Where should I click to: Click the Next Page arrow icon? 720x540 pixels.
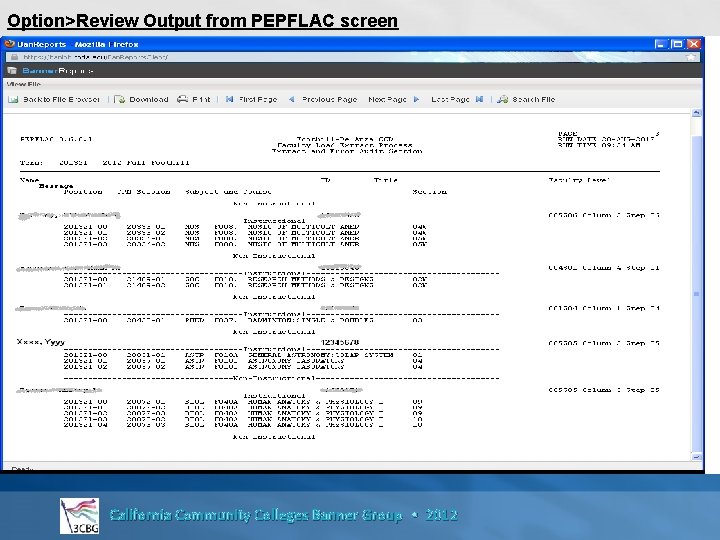pos(416,99)
